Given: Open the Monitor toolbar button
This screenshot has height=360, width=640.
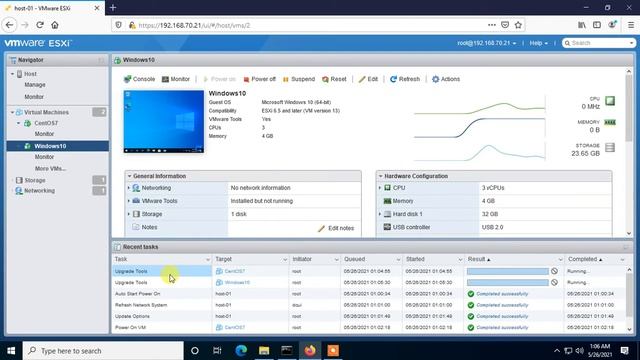Looking at the screenshot, I should (x=176, y=79).
